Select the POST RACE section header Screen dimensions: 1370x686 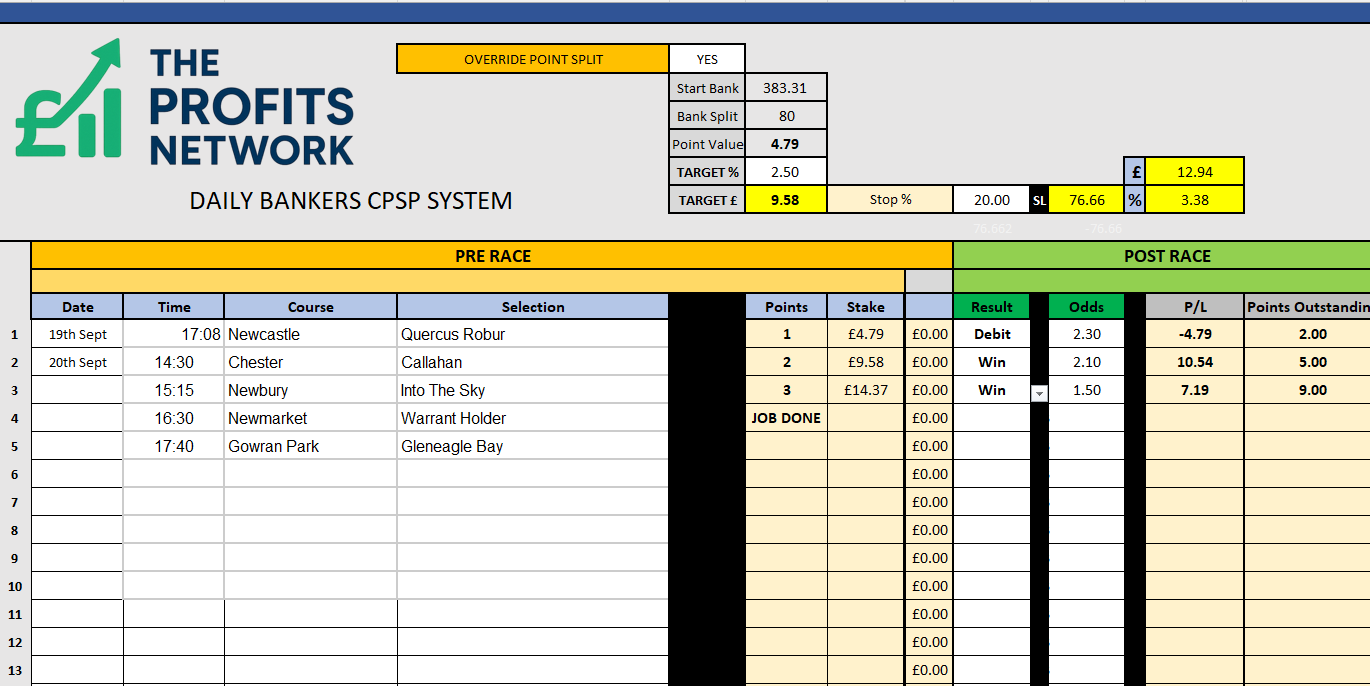[x=1166, y=256]
